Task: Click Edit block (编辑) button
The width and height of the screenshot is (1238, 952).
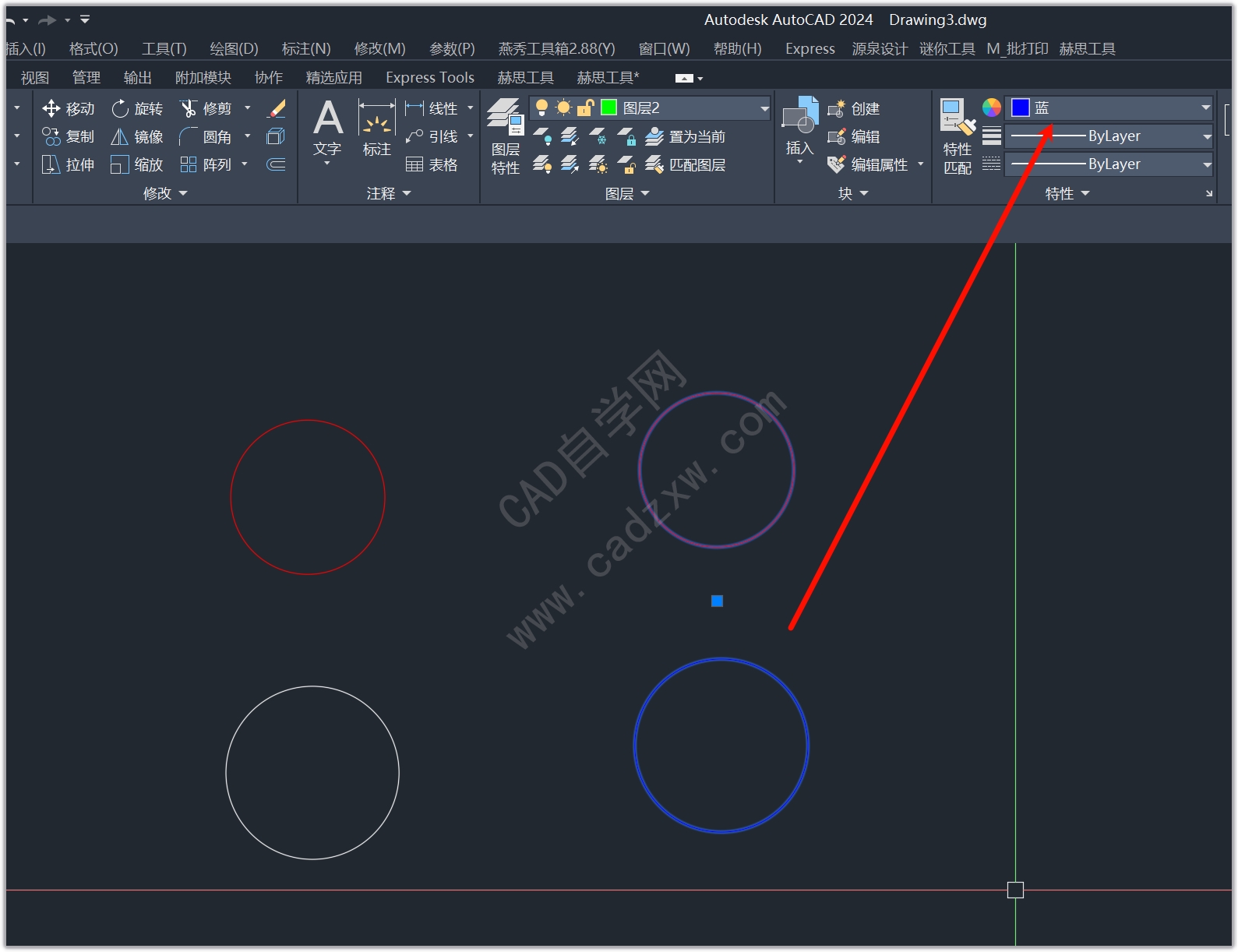Action: (x=854, y=136)
